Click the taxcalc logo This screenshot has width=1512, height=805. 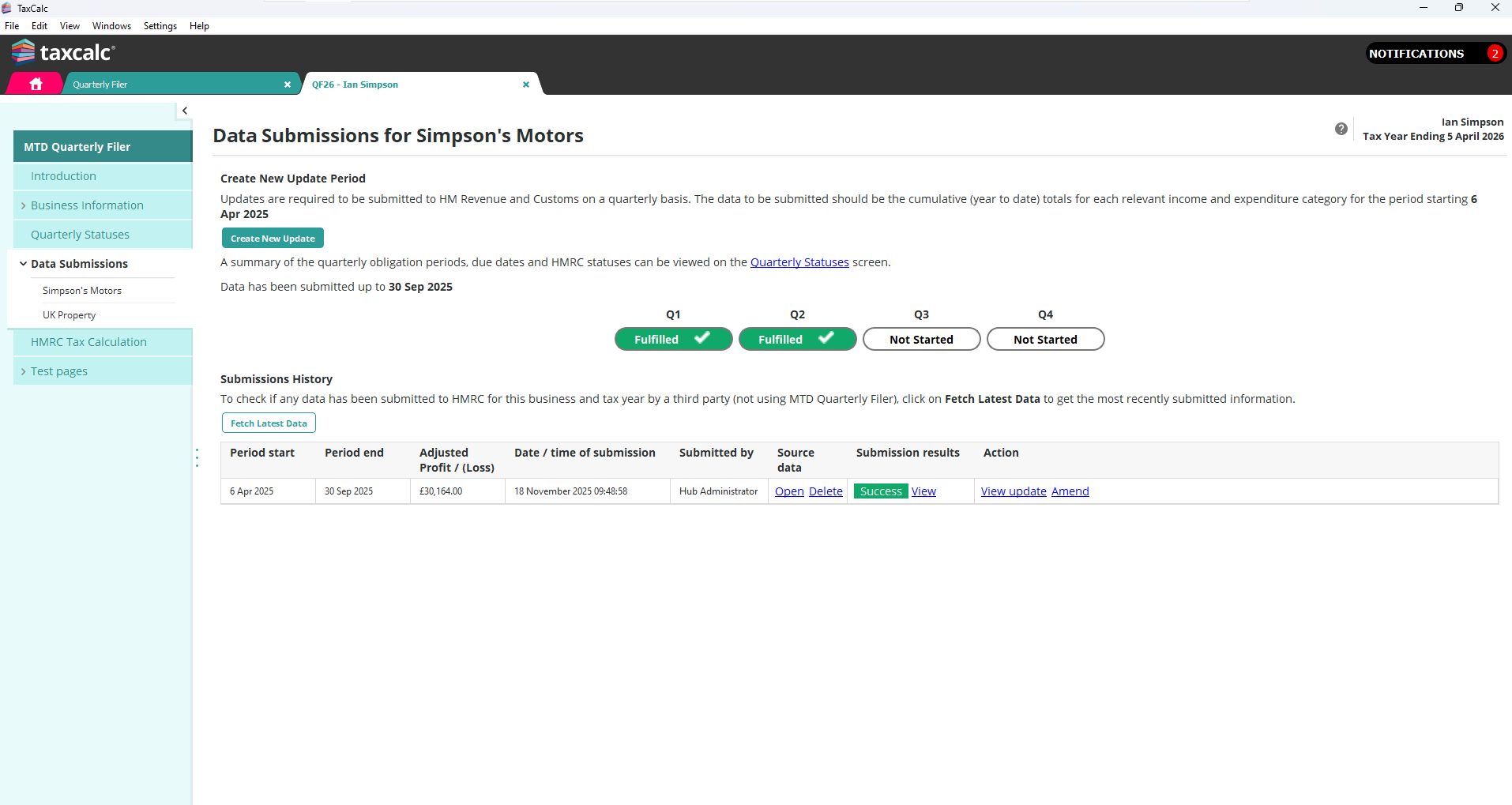coord(64,52)
